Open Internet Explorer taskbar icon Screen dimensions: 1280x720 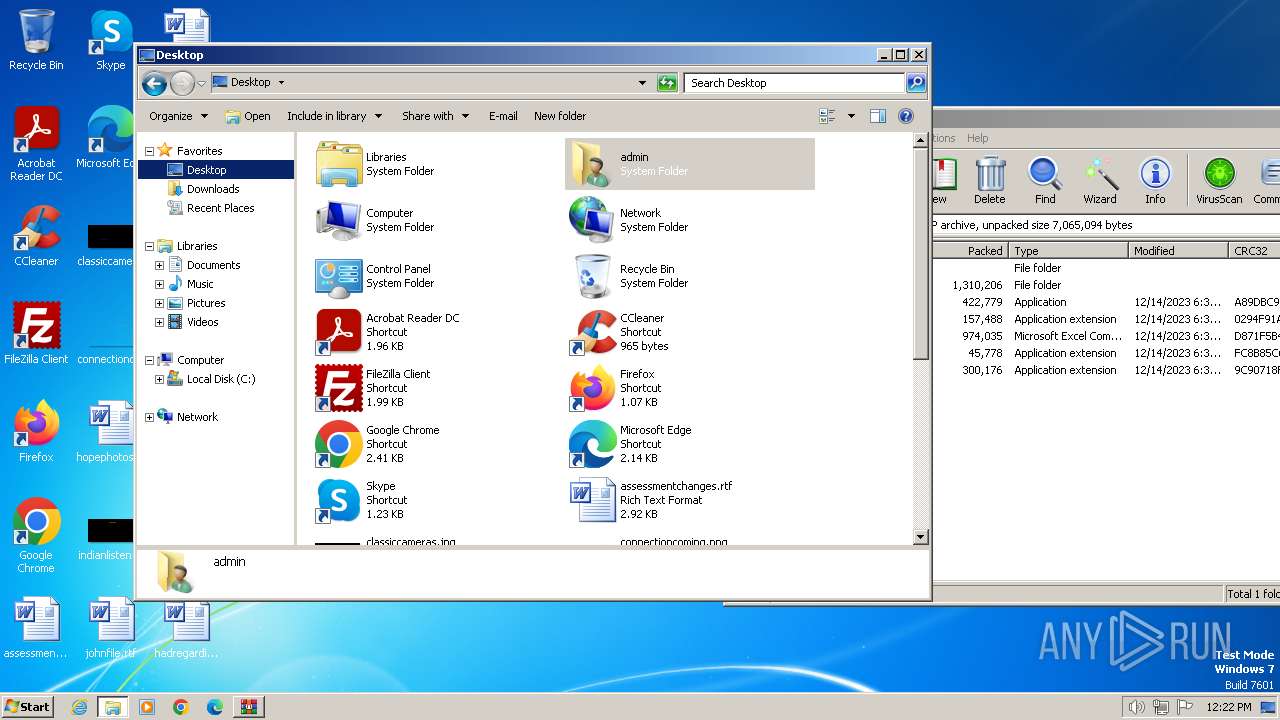[79, 707]
